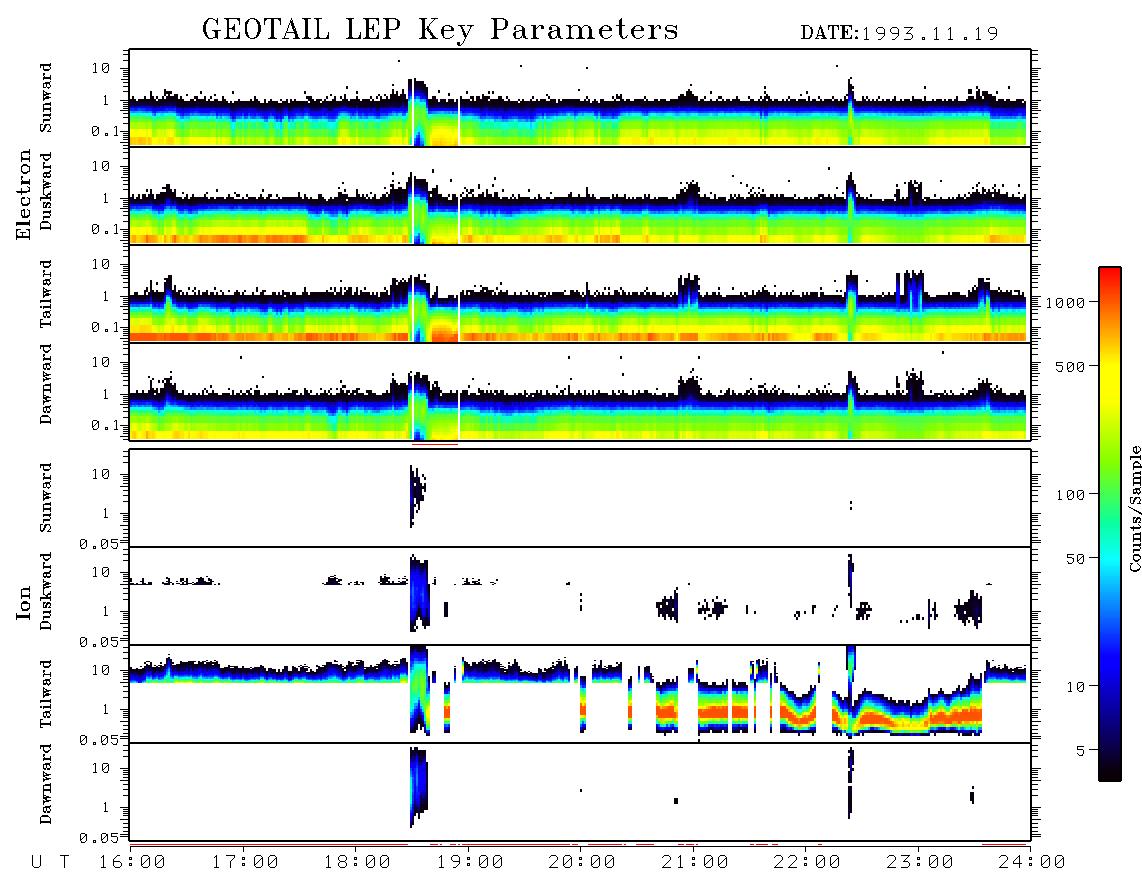The height and width of the screenshot is (880, 1142).
Task: Select the Electron "Dawnward" panel label
Action: point(46,384)
